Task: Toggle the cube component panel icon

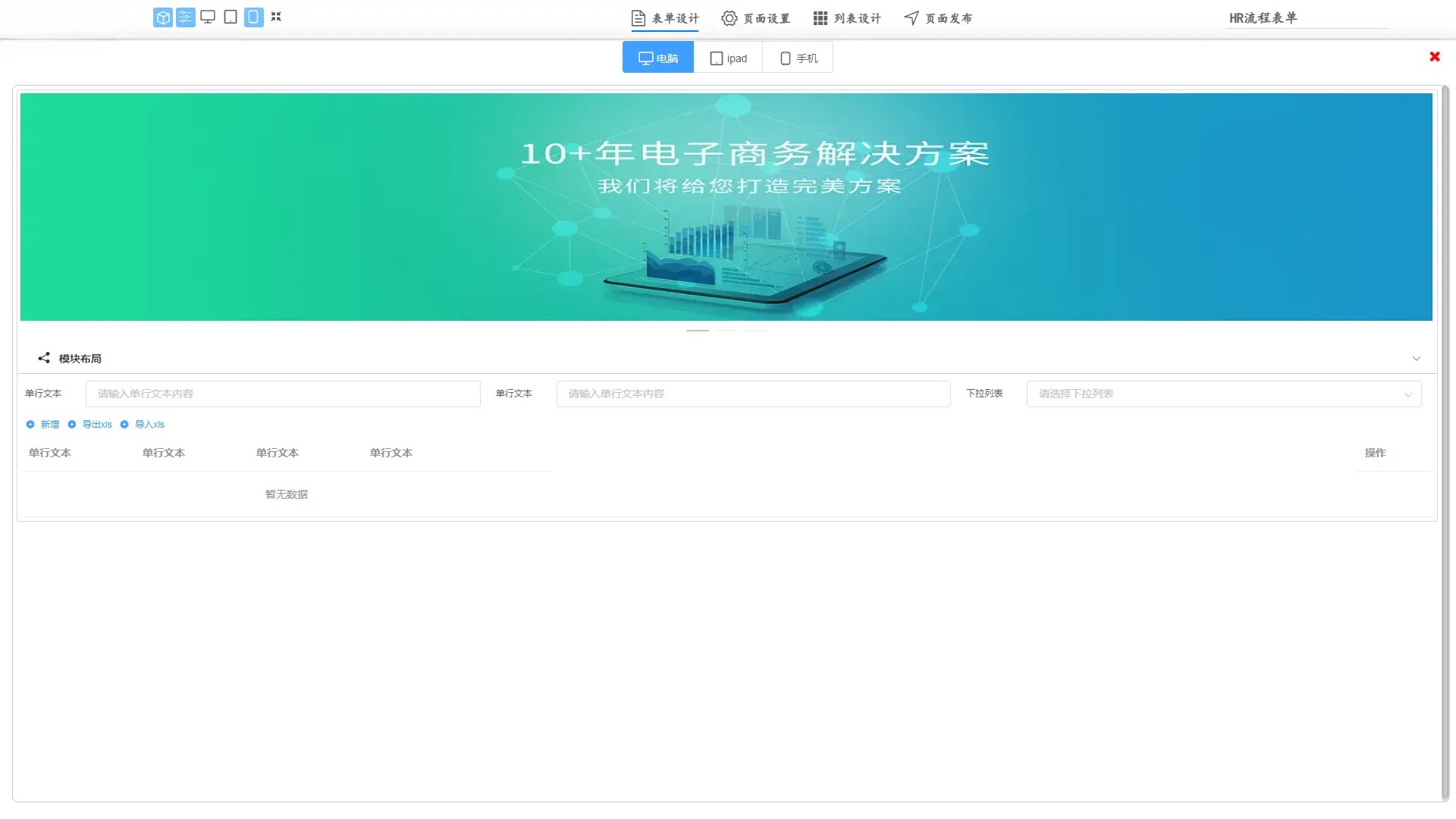Action: 162,17
